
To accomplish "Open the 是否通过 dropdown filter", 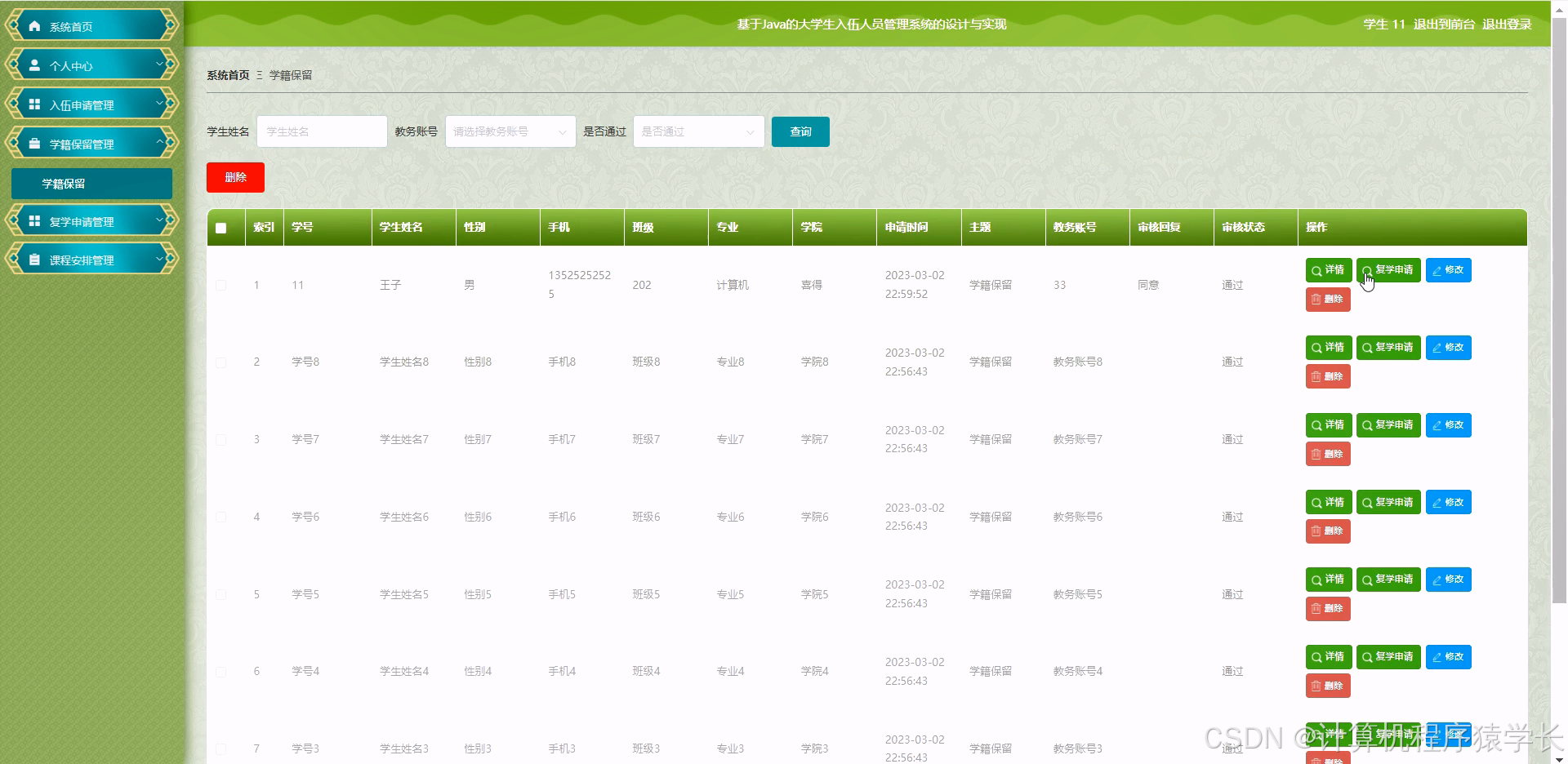I will (698, 131).
